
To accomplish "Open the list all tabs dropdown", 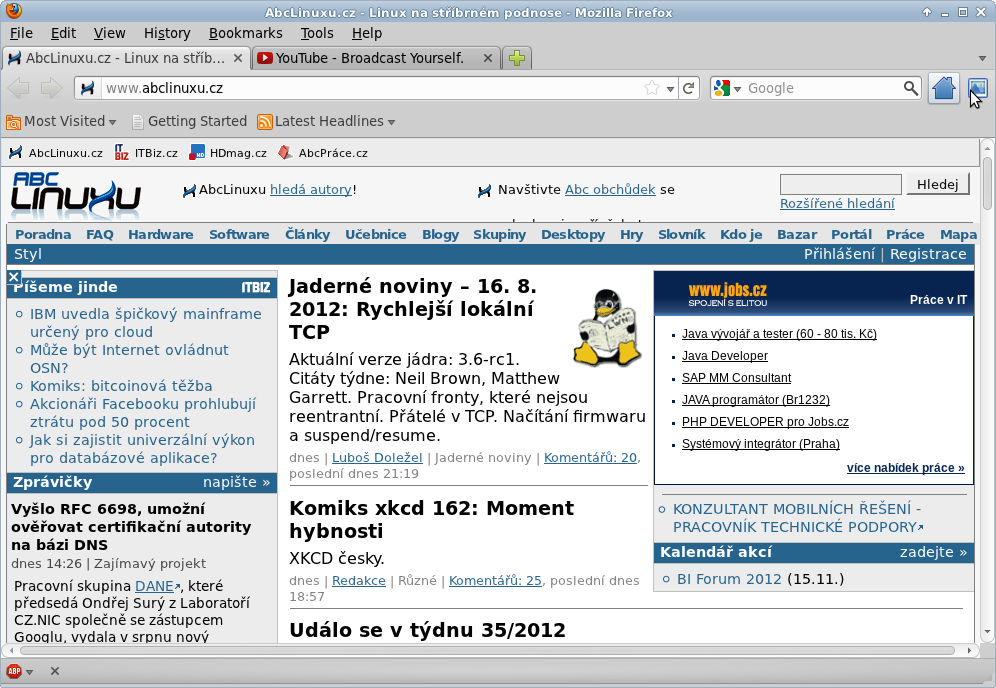I will click(x=982, y=58).
